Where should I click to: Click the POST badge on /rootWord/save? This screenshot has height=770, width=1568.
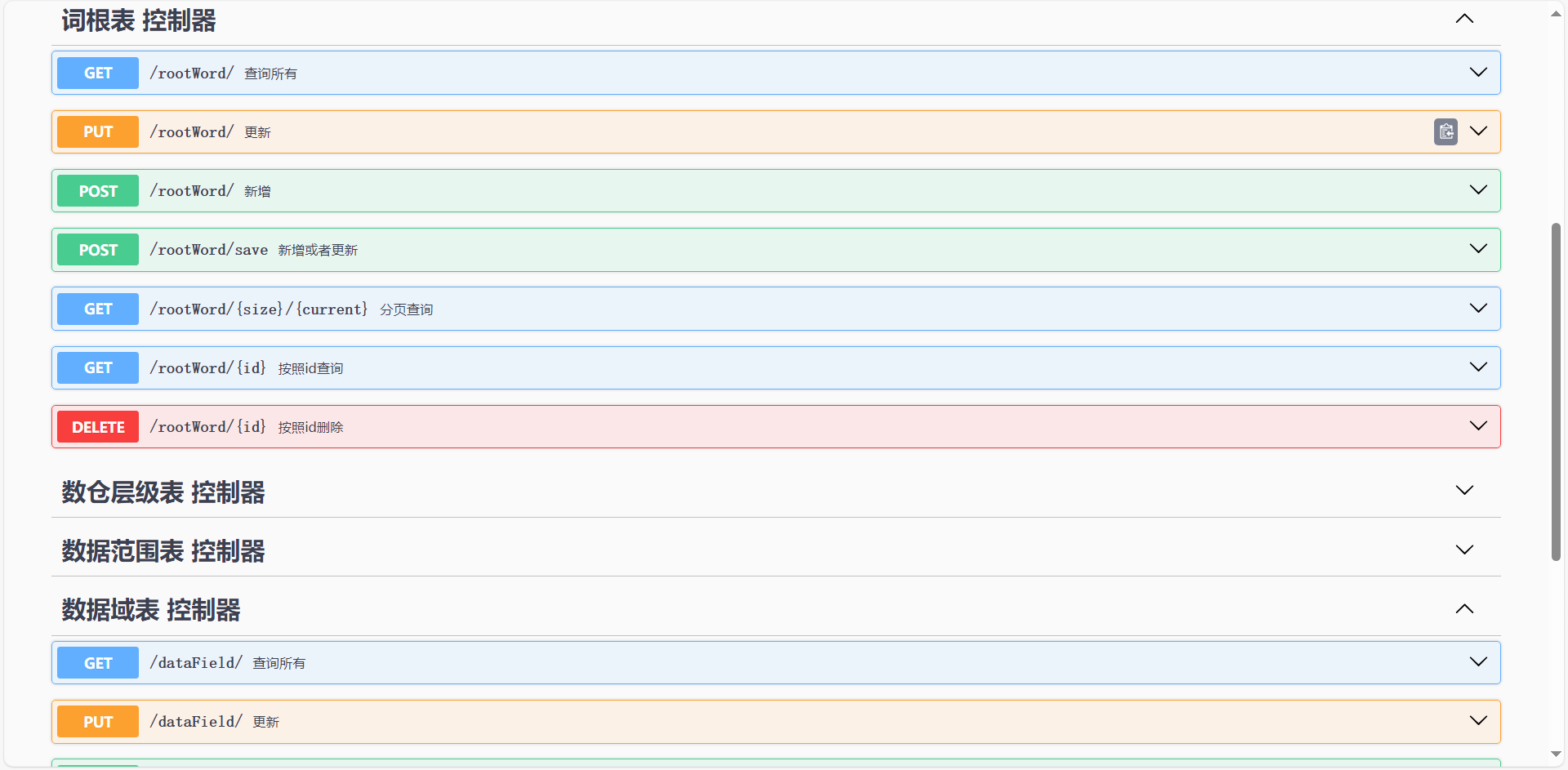click(97, 249)
